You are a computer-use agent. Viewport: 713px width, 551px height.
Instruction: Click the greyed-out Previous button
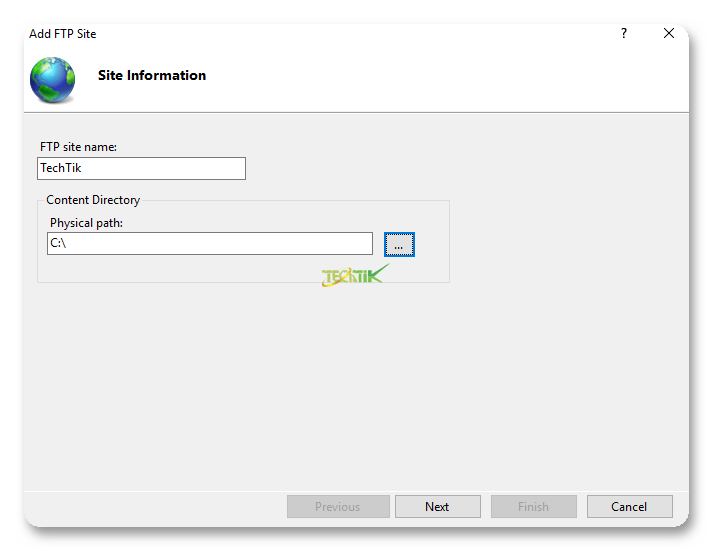pos(337,506)
